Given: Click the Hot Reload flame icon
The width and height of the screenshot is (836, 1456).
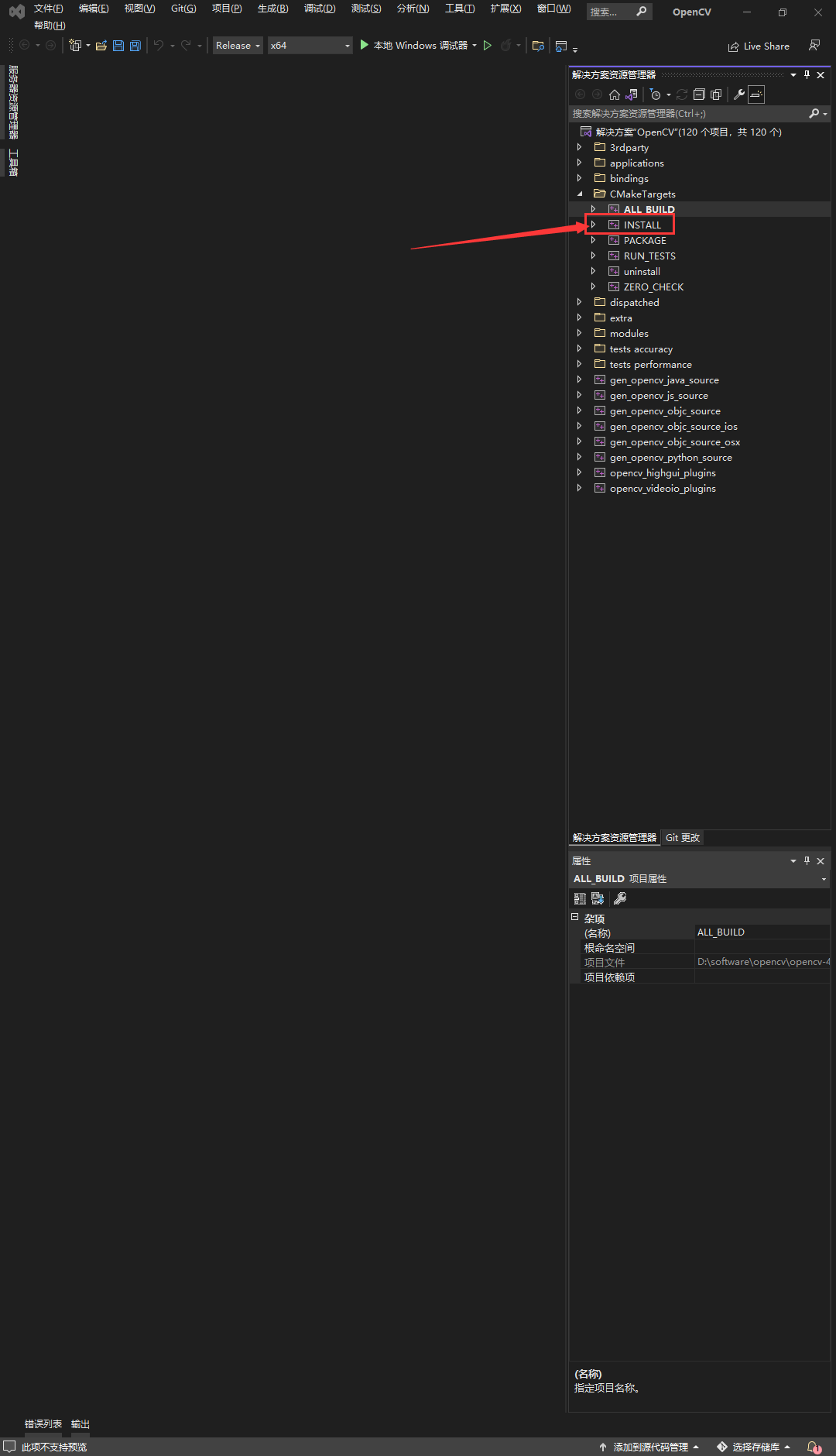Looking at the screenshot, I should (505, 46).
